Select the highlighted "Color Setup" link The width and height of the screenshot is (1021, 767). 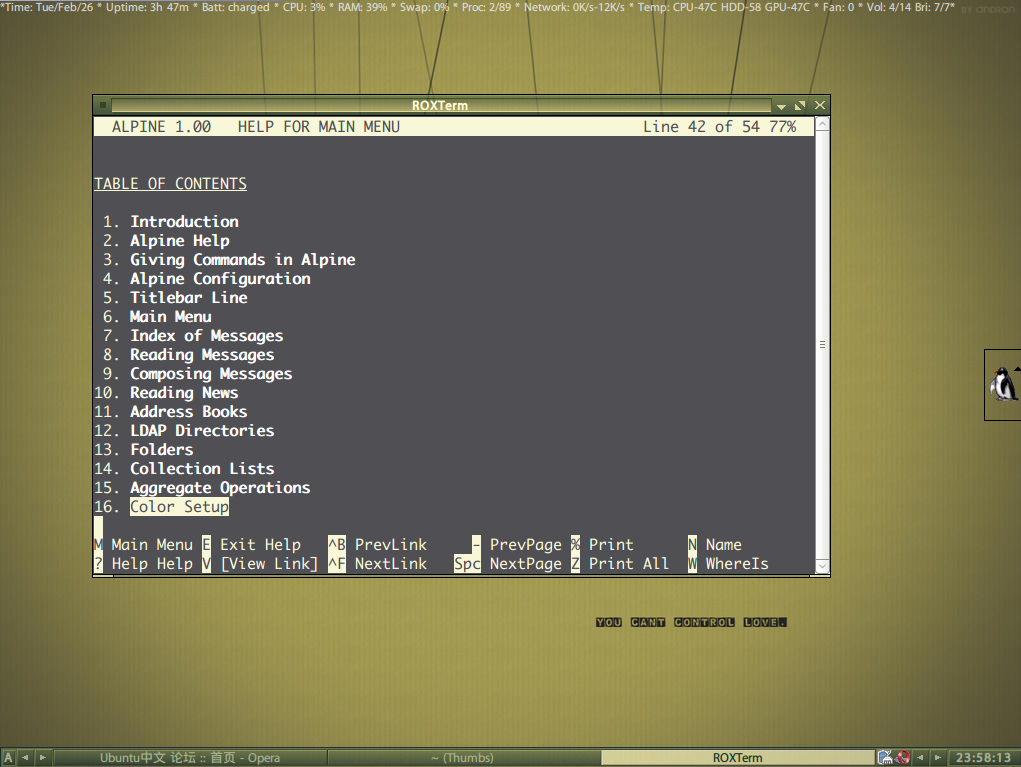(180, 507)
